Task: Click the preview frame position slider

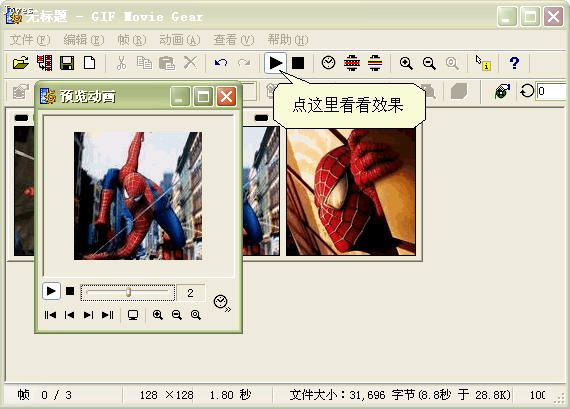Action: tap(128, 292)
